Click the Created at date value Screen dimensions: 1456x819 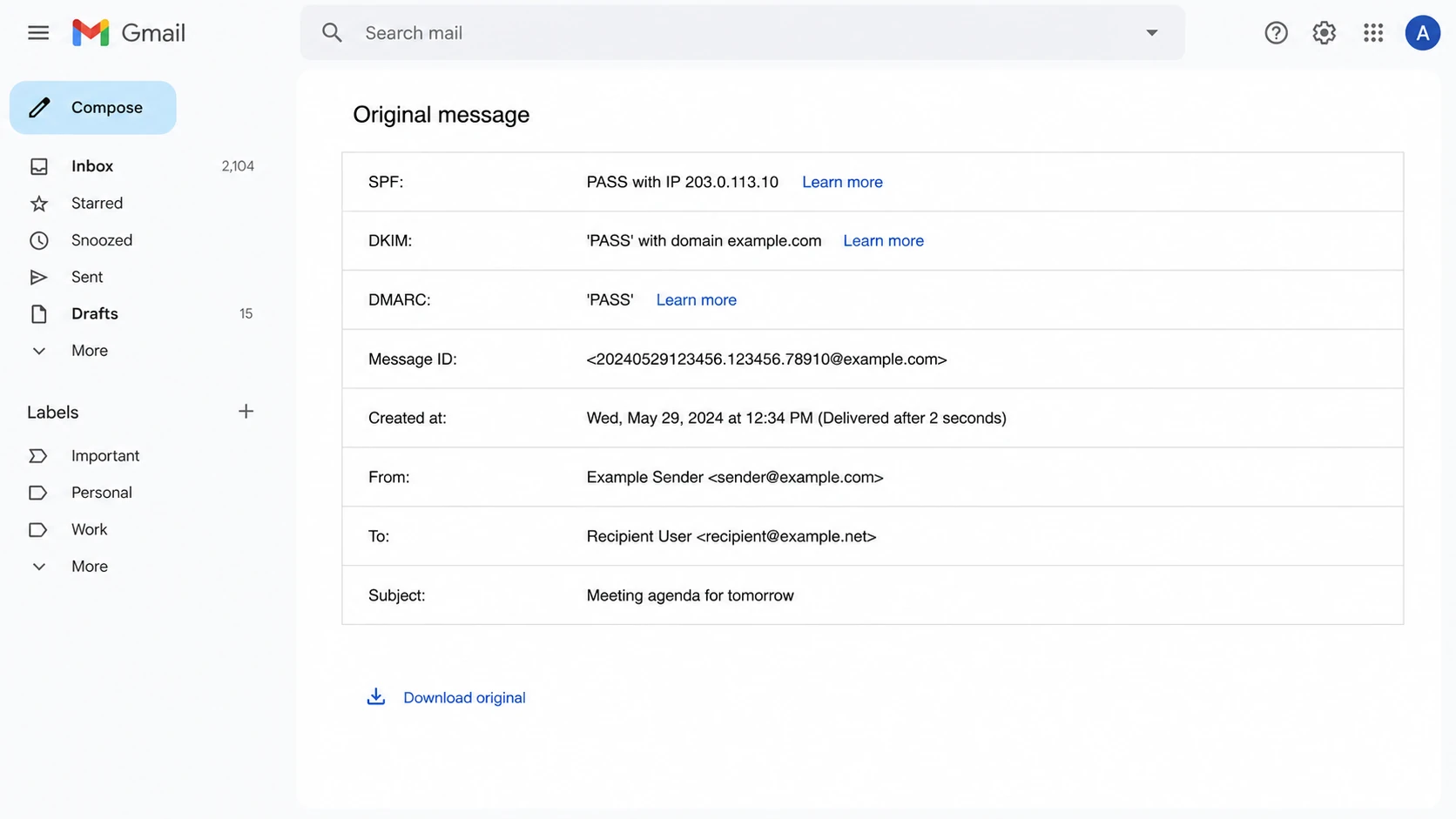click(796, 418)
